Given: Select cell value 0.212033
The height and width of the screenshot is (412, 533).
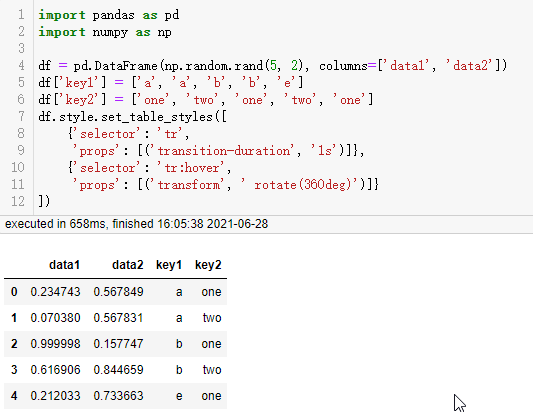Looking at the screenshot, I should point(55,396).
